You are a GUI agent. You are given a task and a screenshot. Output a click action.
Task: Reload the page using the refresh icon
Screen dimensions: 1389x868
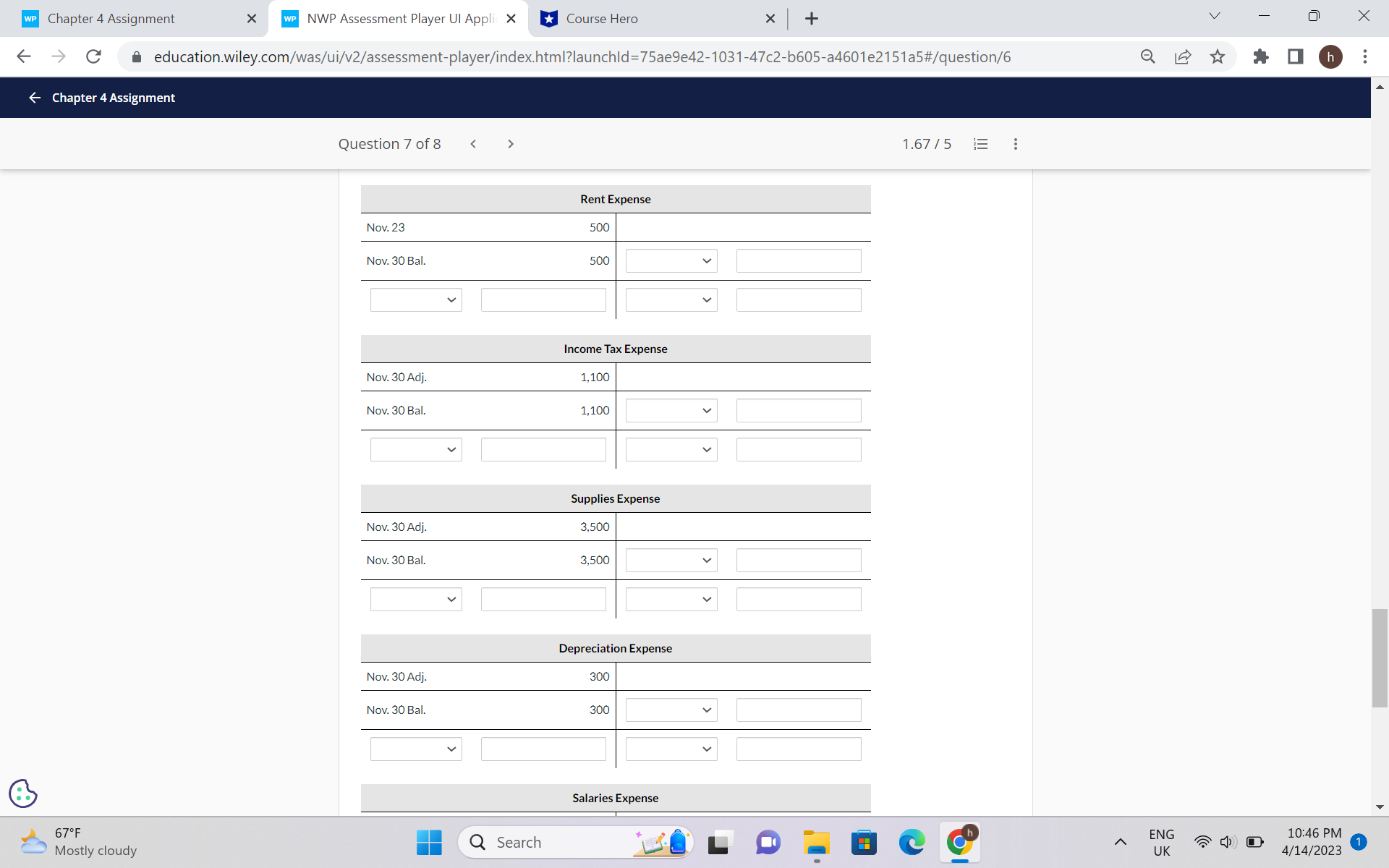click(x=93, y=56)
